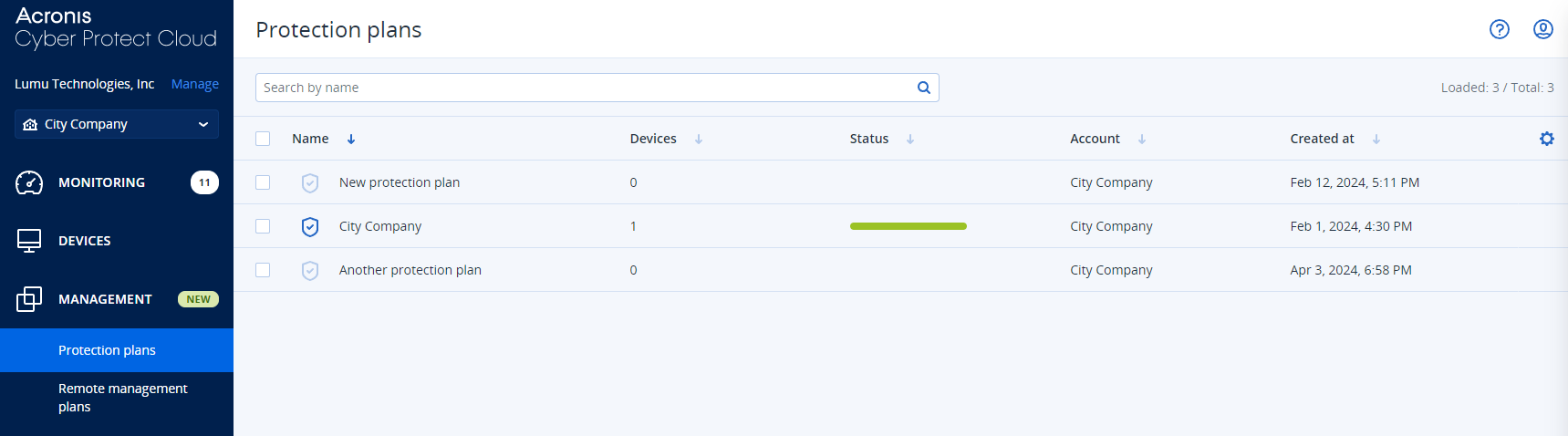Tick the New protection plan checkbox
Viewport: 1568px width, 436px height.
coord(263,182)
